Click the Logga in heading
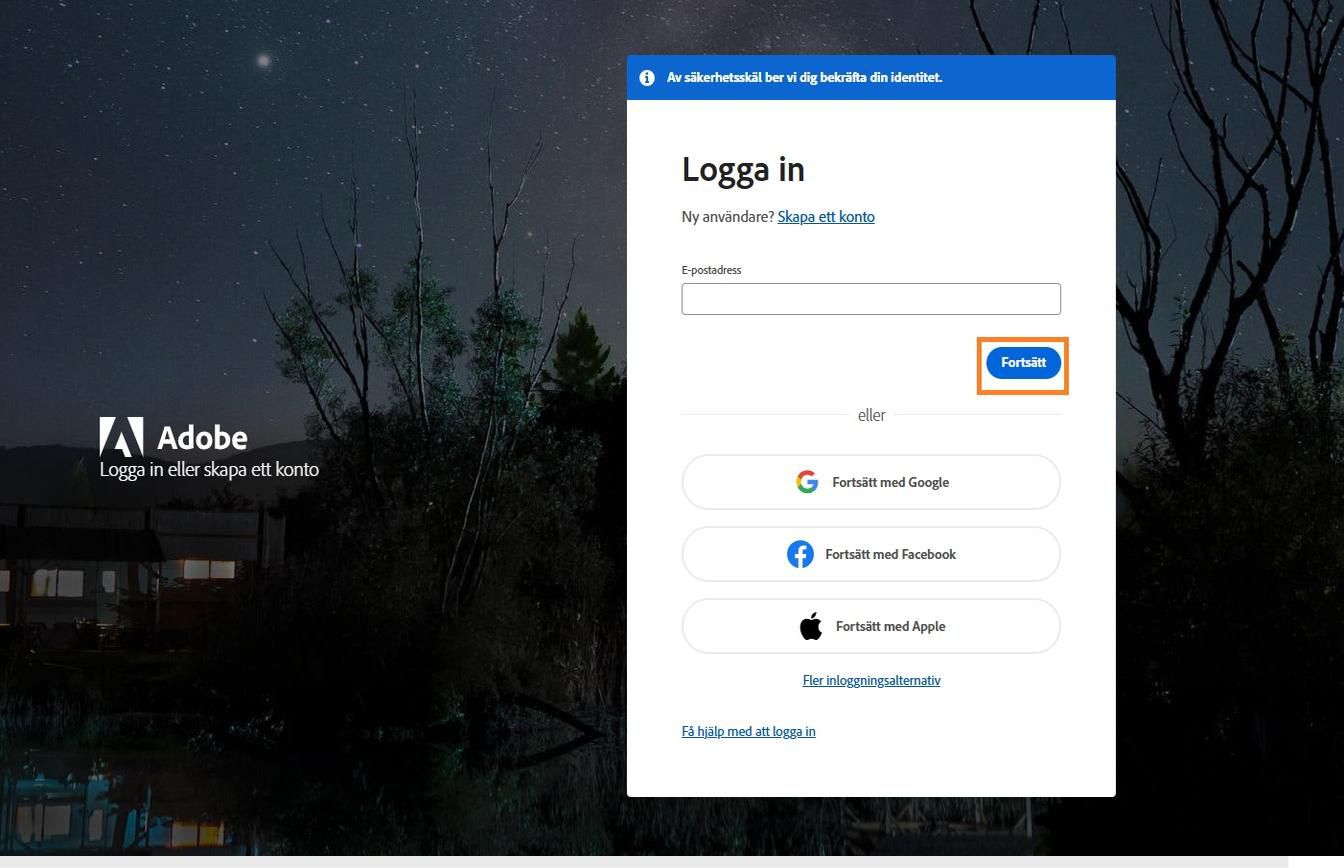1344x868 pixels. 743,170
